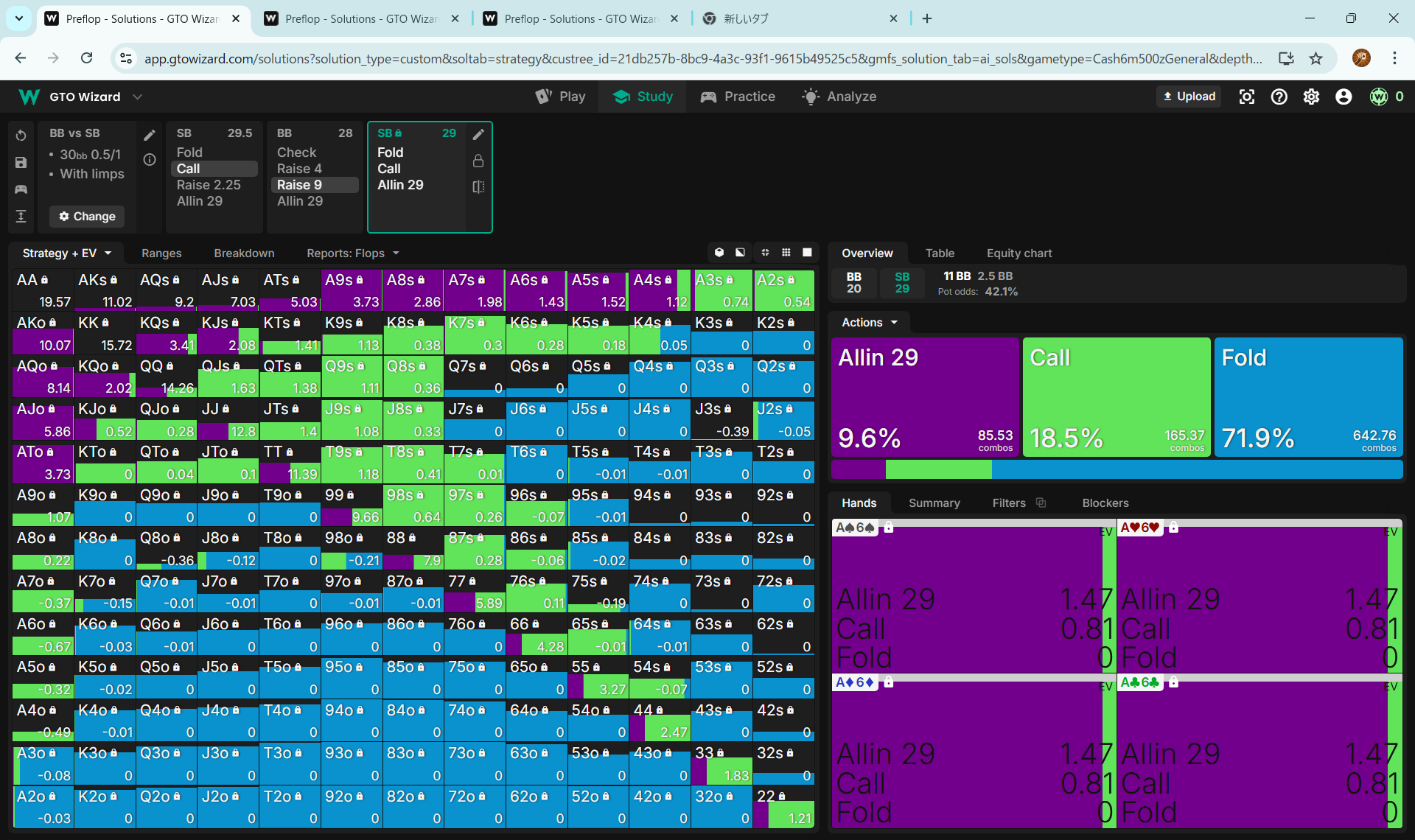Viewport: 1415px width, 840px height.
Task: Open the Blockers tab
Action: [1105, 503]
